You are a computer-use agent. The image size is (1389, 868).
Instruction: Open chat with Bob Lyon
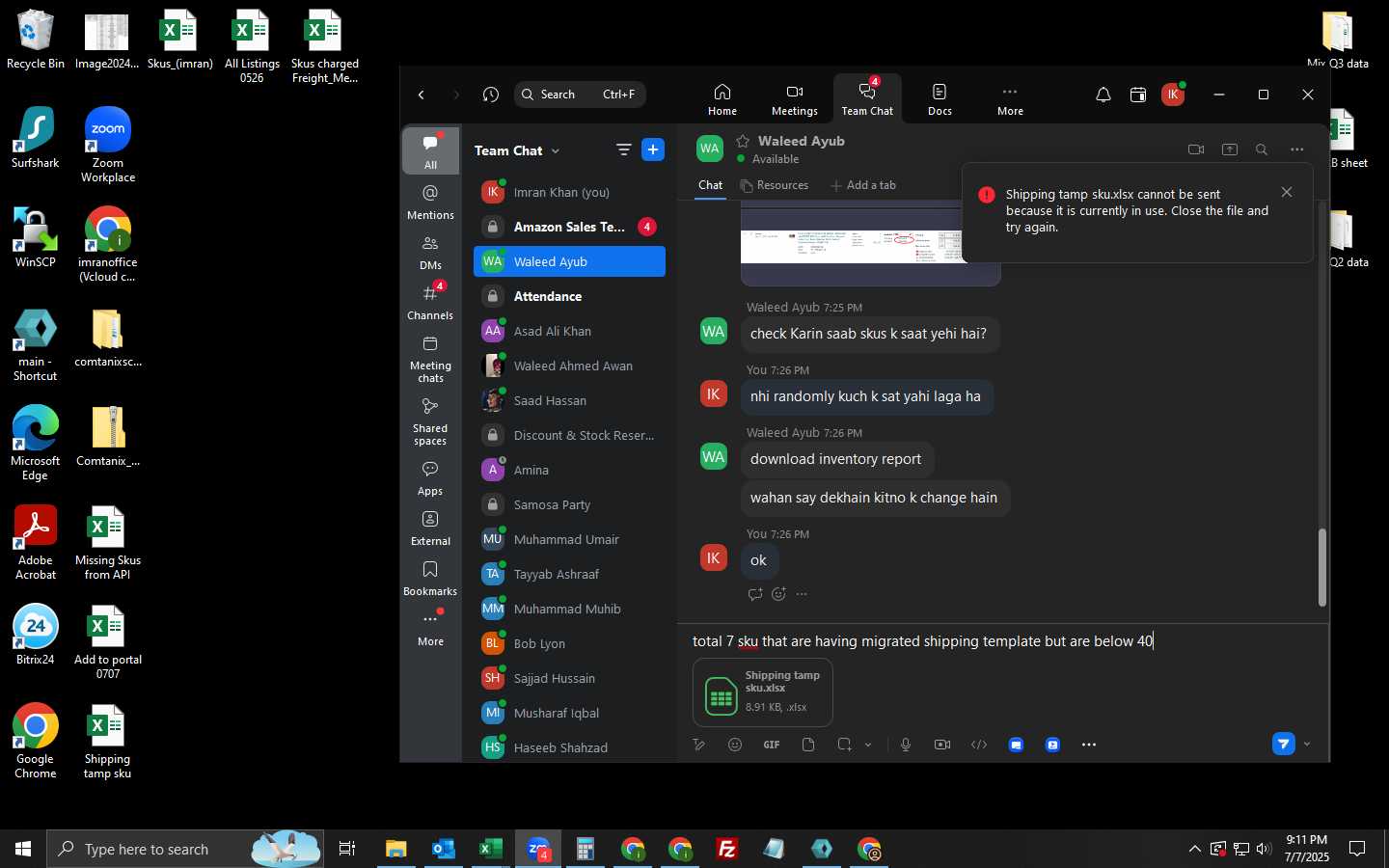point(569,643)
